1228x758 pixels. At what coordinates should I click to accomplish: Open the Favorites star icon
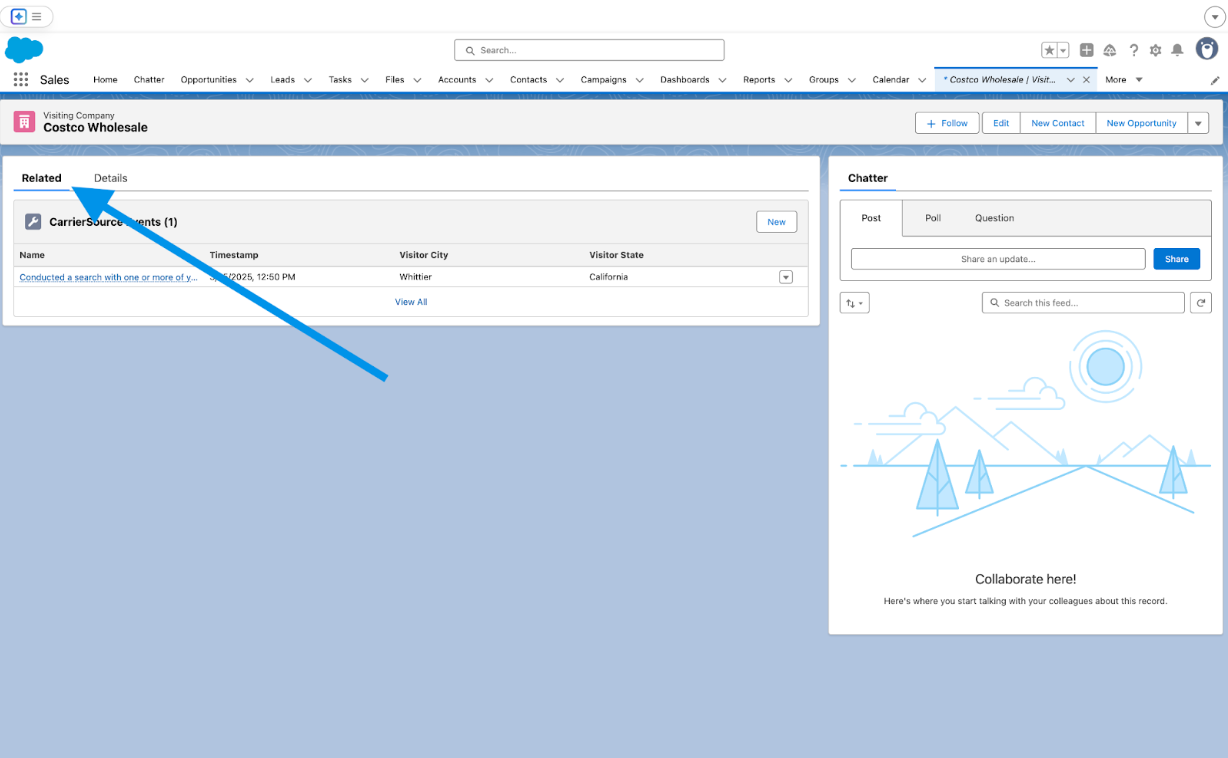pyautogui.click(x=1049, y=50)
